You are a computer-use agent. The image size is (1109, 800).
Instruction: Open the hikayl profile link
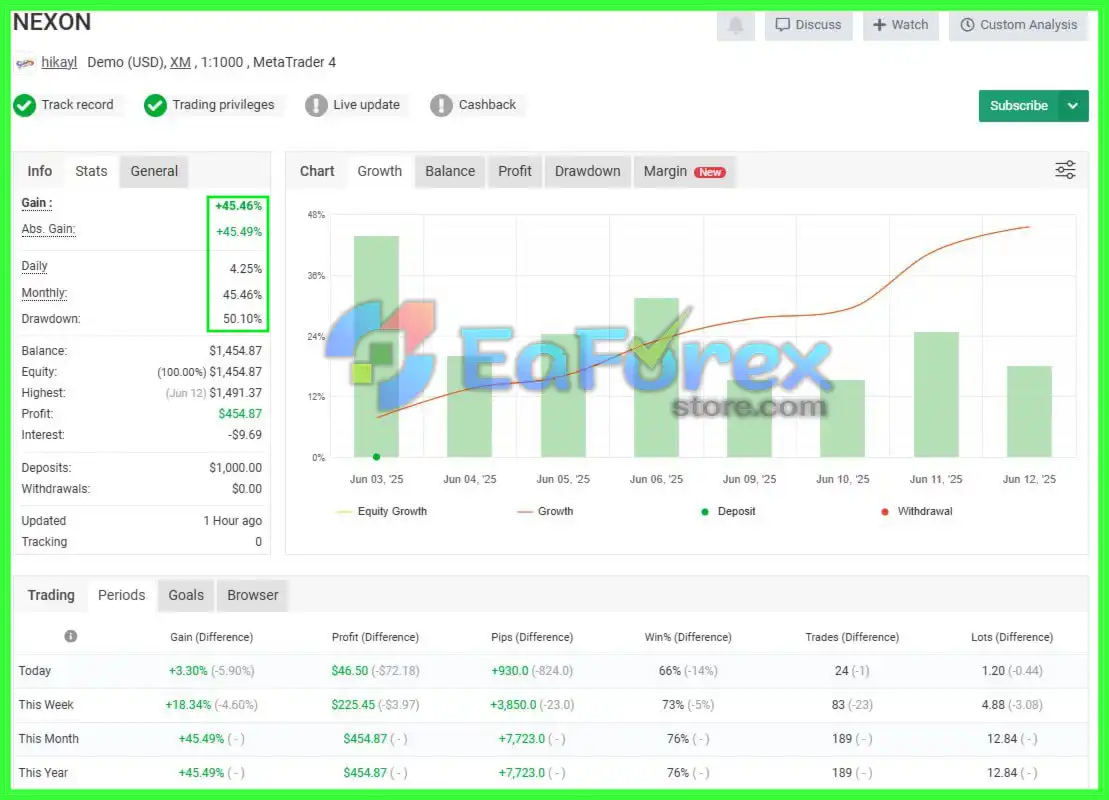(x=59, y=62)
